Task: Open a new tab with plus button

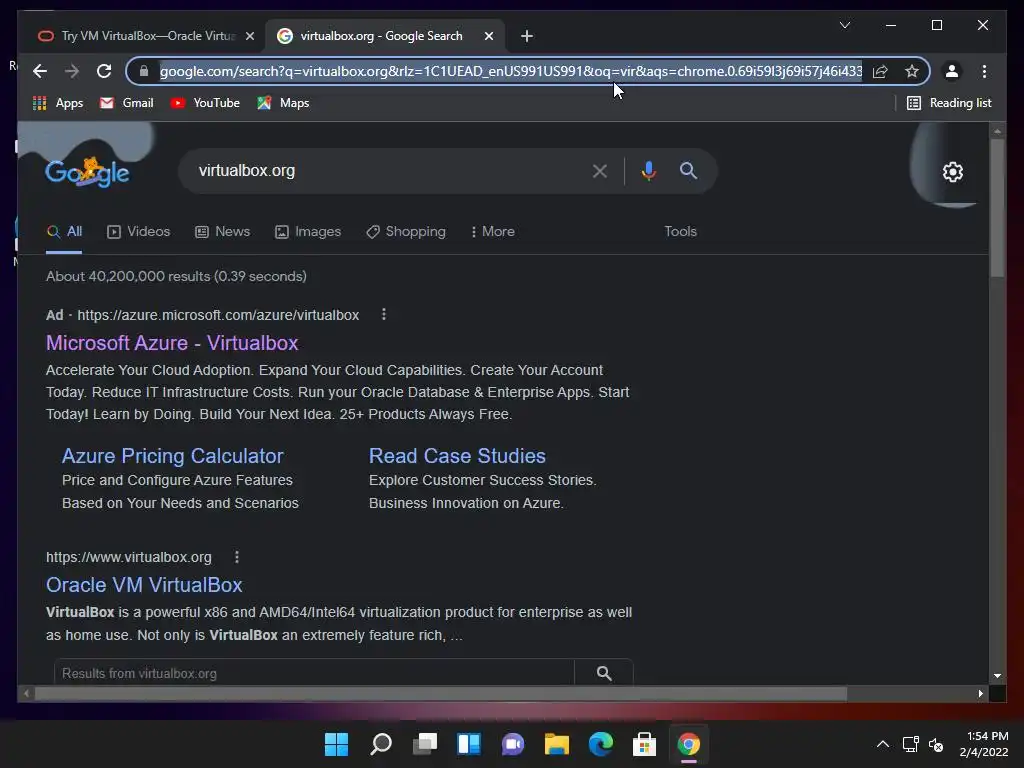Action: coord(527,36)
